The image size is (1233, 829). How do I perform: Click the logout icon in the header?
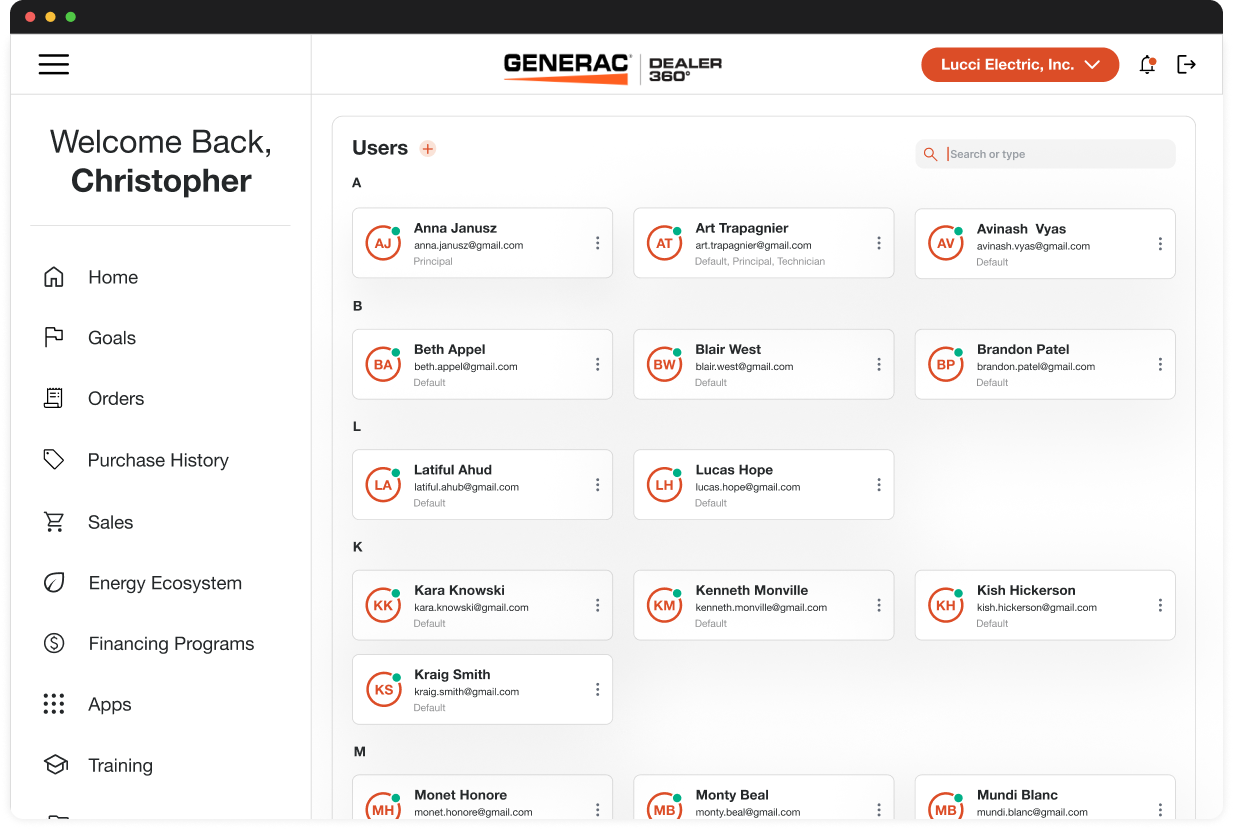coord(1187,64)
